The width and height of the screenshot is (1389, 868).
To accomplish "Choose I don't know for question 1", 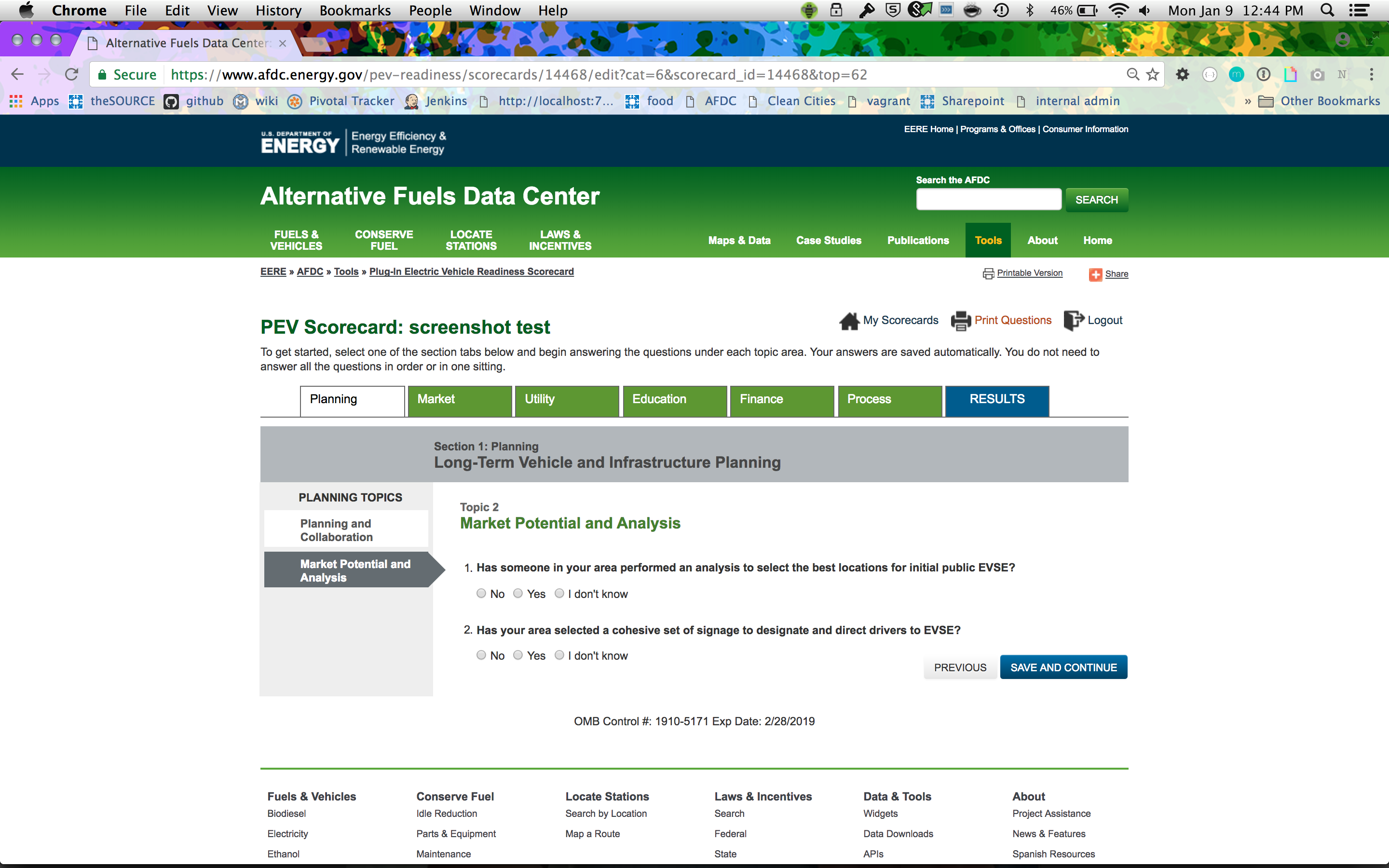I will [x=559, y=594].
